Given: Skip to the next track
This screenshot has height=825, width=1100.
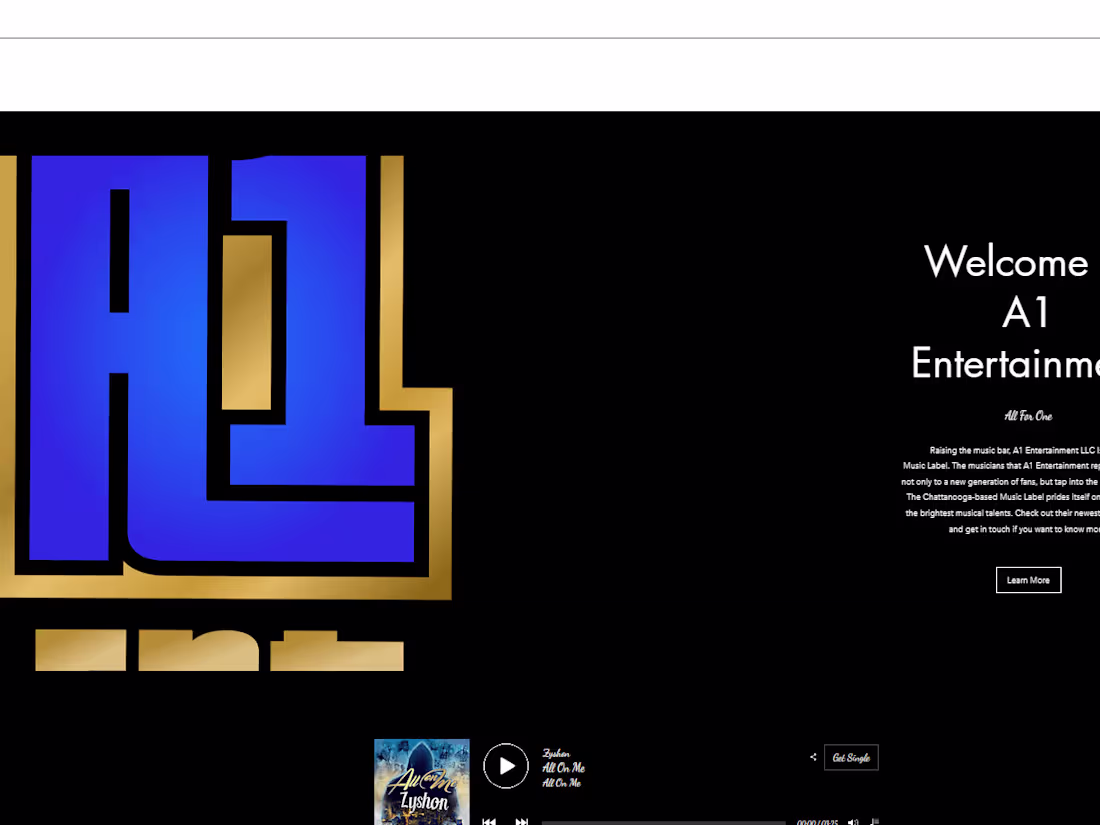Looking at the screenshot, I should 522,821.
